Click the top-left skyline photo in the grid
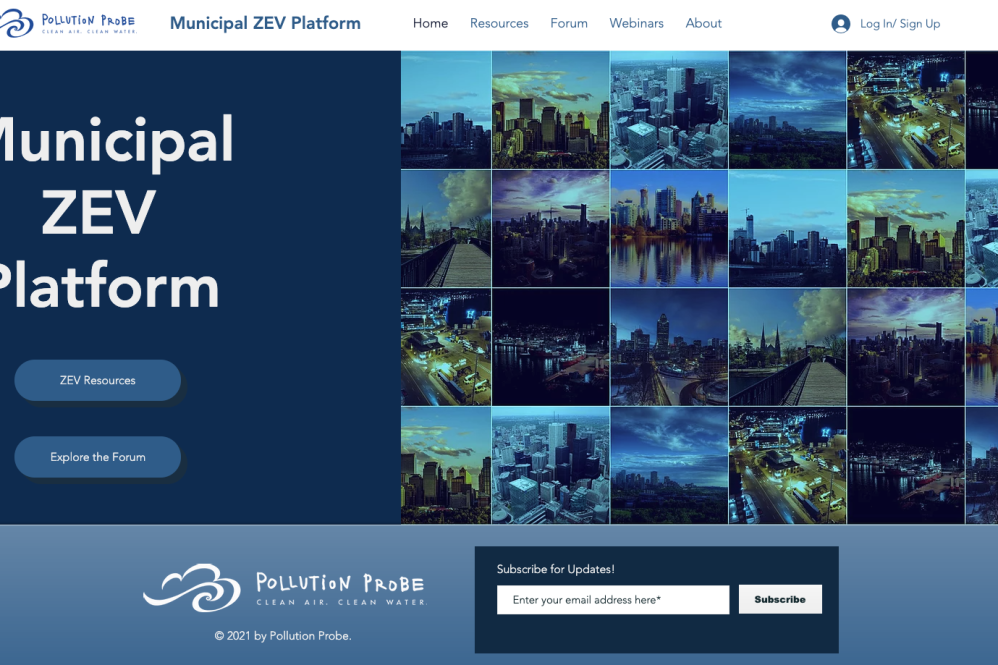This screenshot has height=665, width=998. pyautogui.click(x=446, y=110)
